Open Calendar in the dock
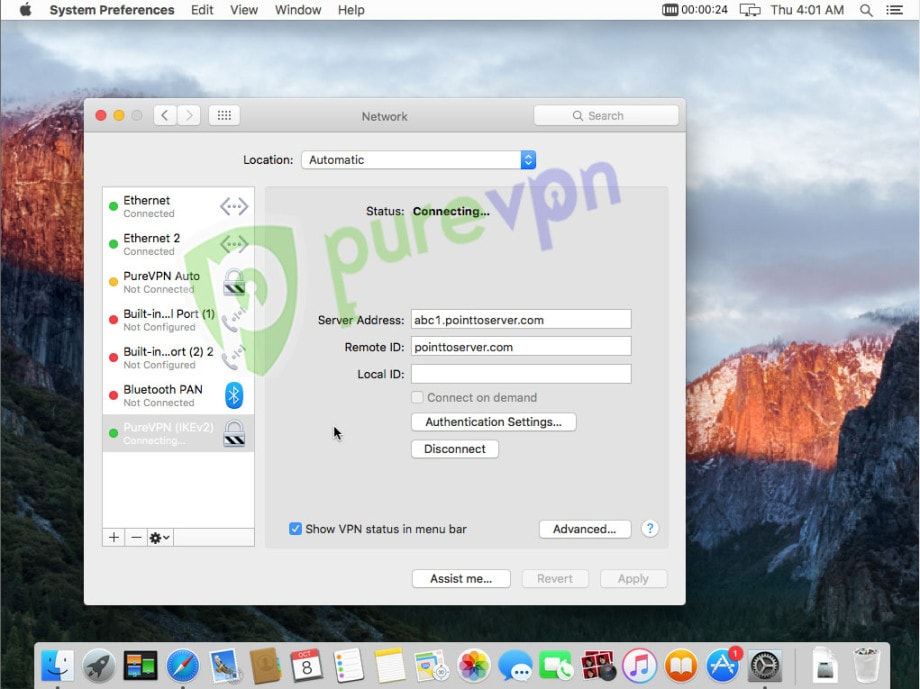The width and height of the screenshot is (920, 689). pyautogui.click(x=306, y=666)
